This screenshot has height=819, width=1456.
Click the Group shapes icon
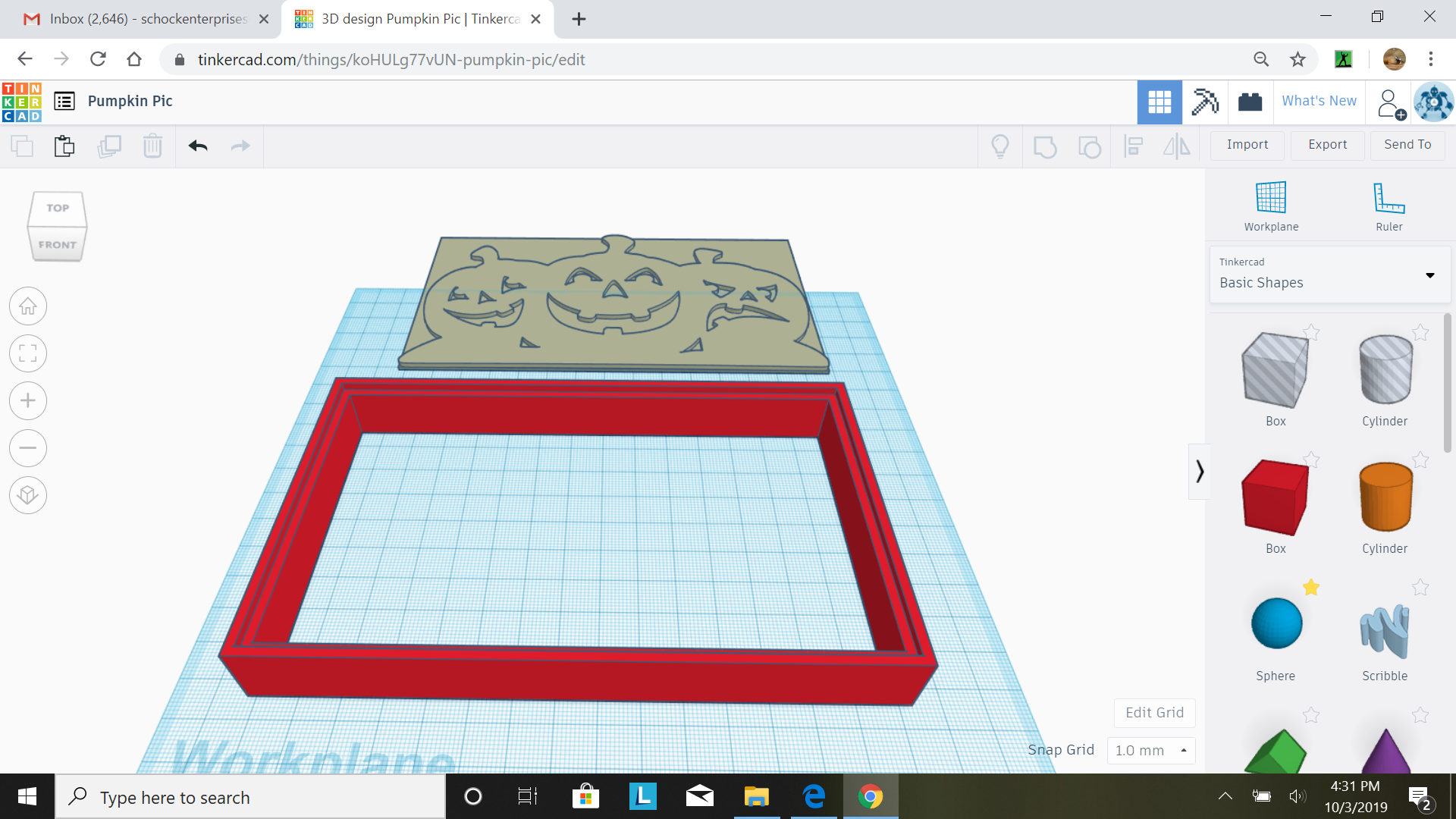click(x=1045, y=146)
